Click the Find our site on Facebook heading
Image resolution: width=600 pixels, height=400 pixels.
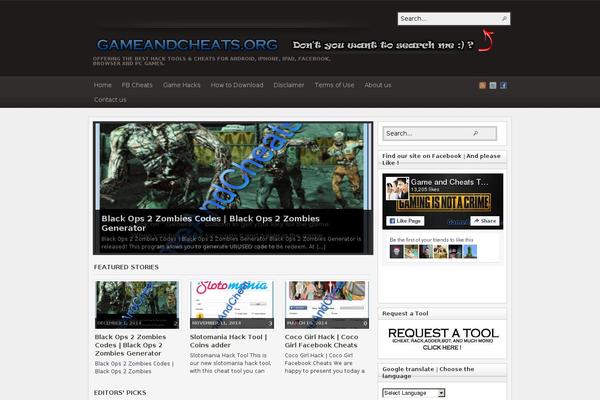tap(441, 159)
